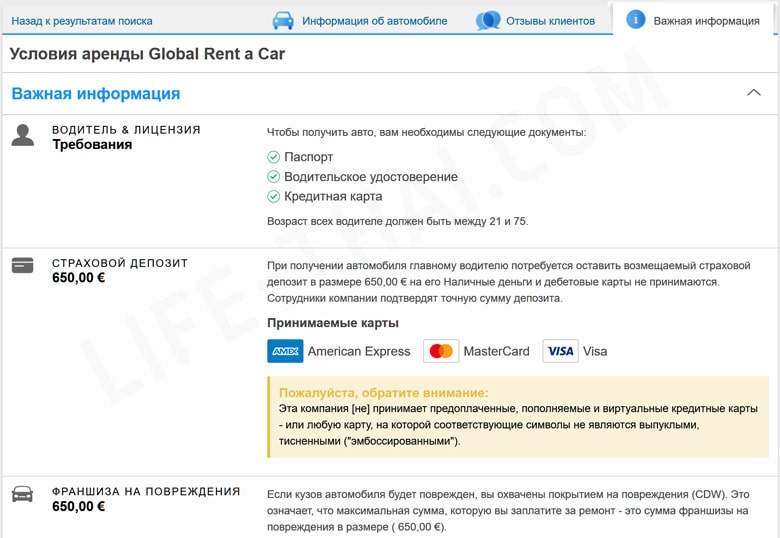The width and height of the screenshot is (780, 538).
Task: Collapse the Важная информация section chevron
Action: pyautogui.click(x=754, y=93)
